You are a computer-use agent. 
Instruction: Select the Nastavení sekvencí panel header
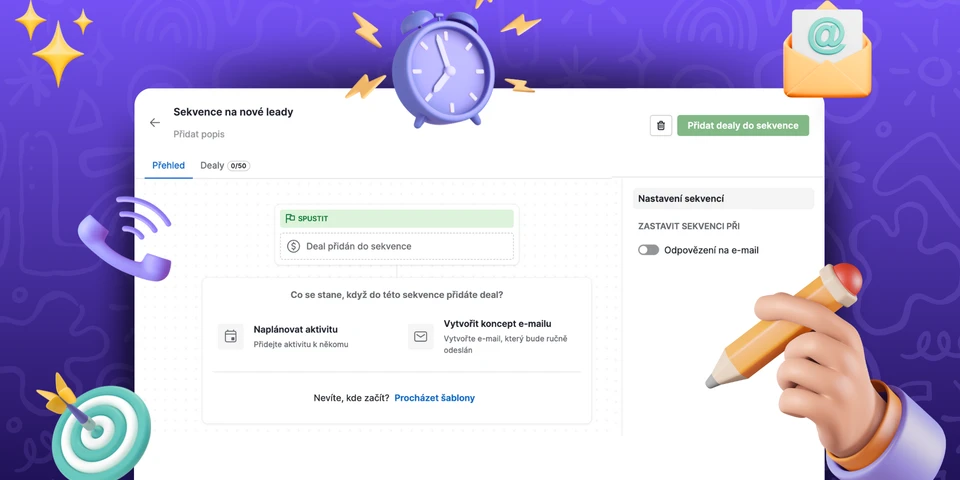click(681, 199)
